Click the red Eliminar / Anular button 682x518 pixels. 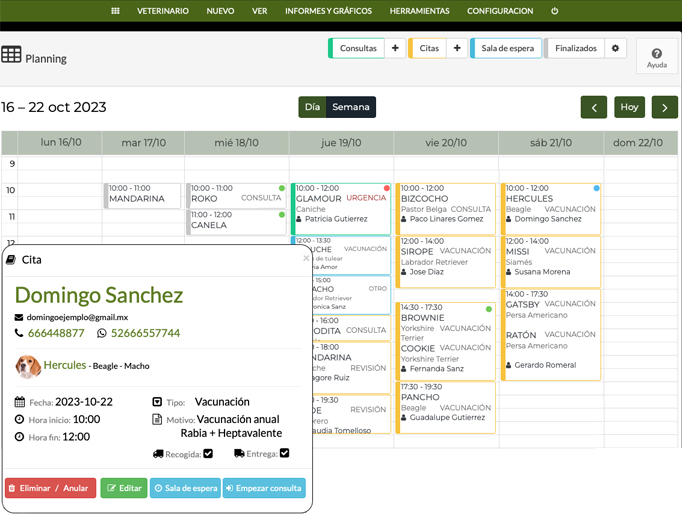[x=51, y=488]
